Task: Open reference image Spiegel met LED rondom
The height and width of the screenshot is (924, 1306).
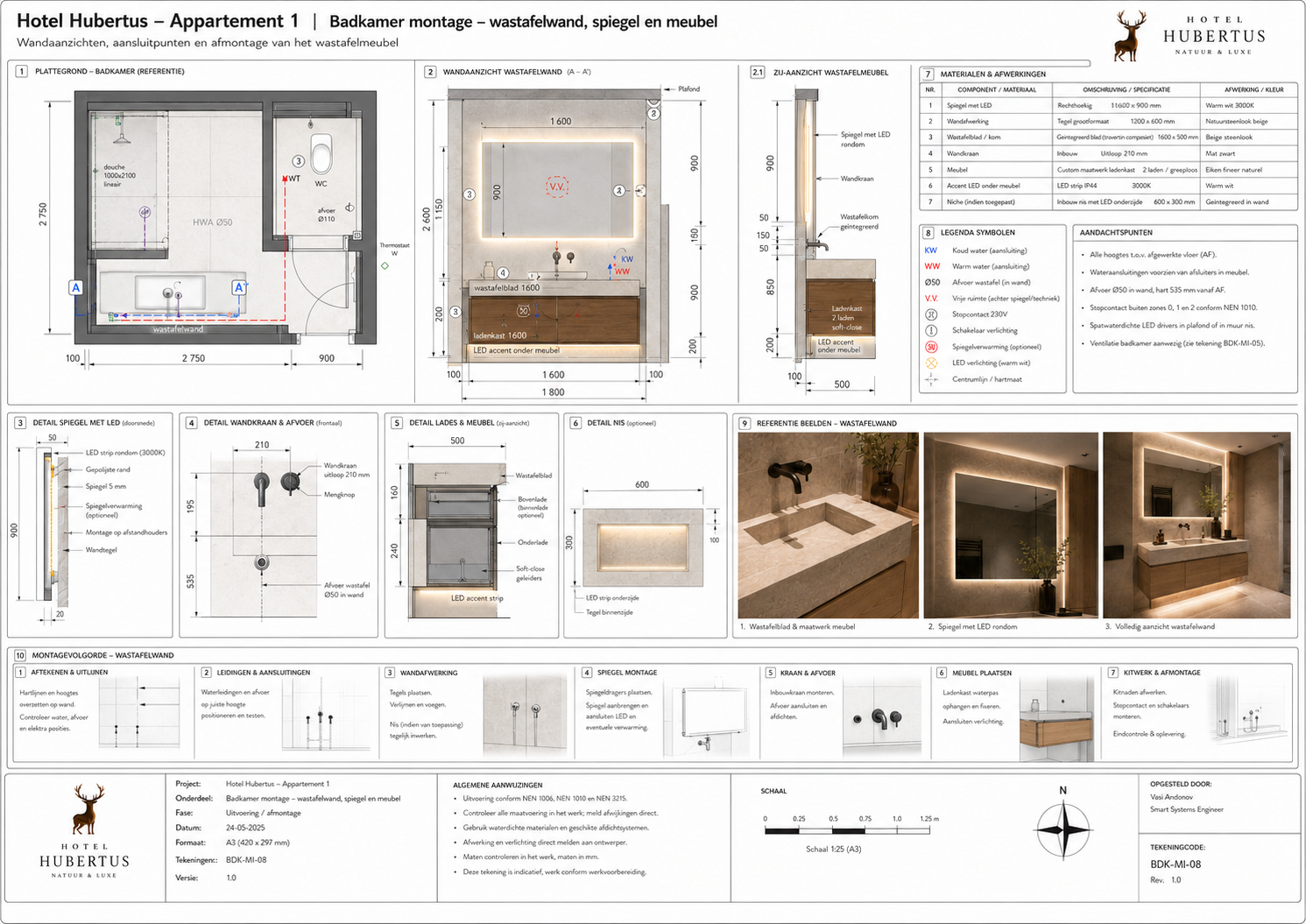Action: coord(1010,525)
